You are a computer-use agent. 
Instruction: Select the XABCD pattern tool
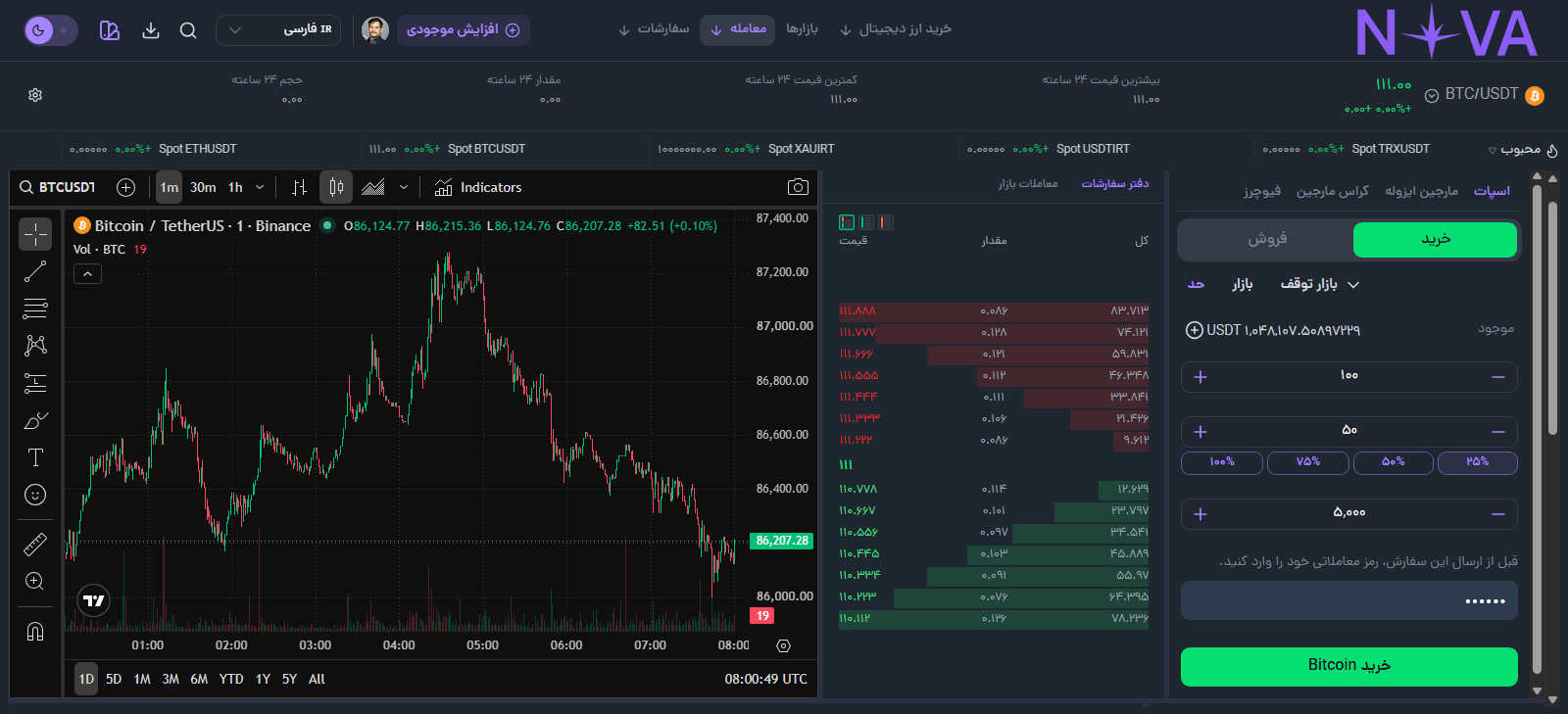(35, 346)
